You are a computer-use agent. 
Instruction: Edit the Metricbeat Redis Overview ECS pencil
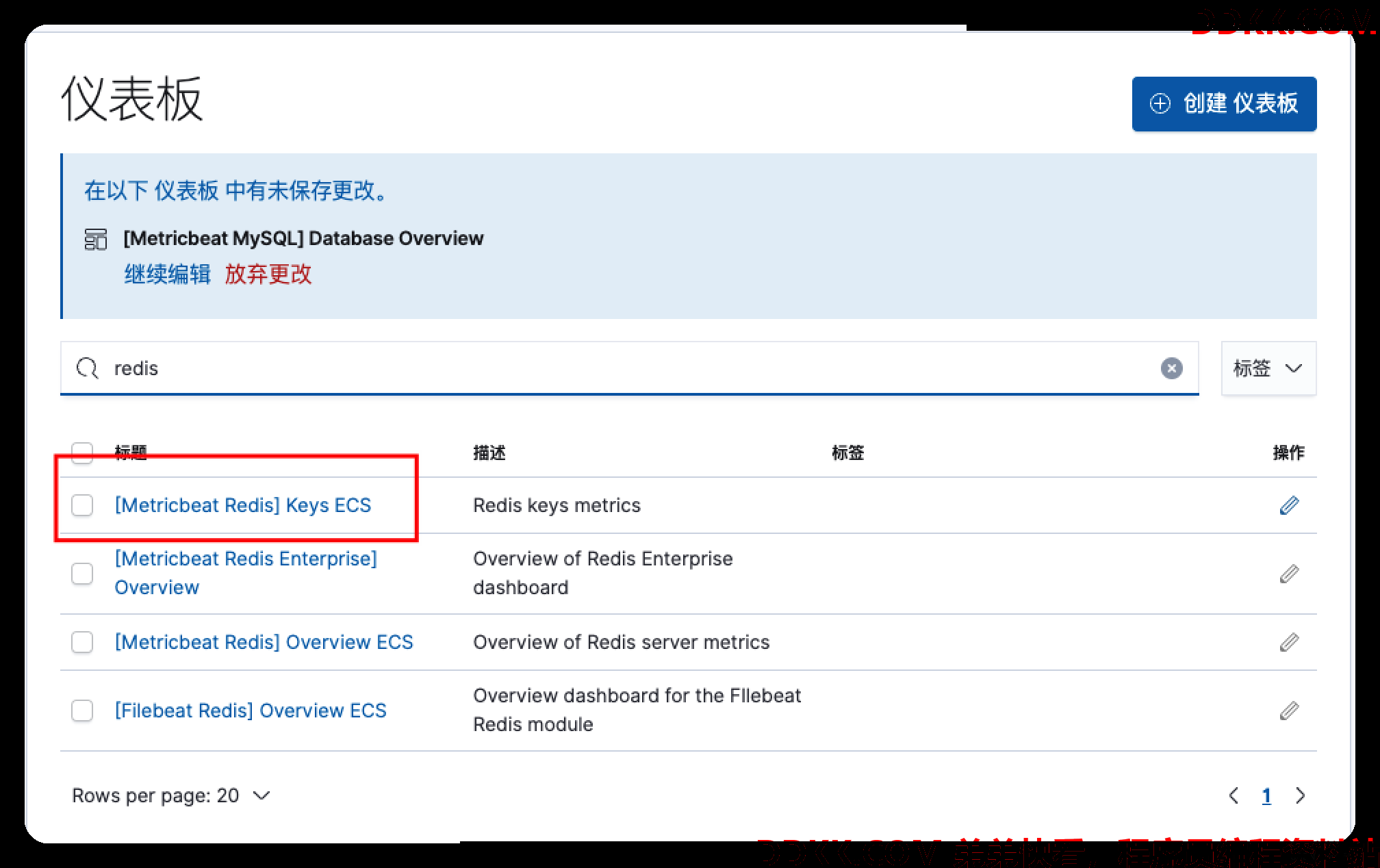click(1289, 642)
